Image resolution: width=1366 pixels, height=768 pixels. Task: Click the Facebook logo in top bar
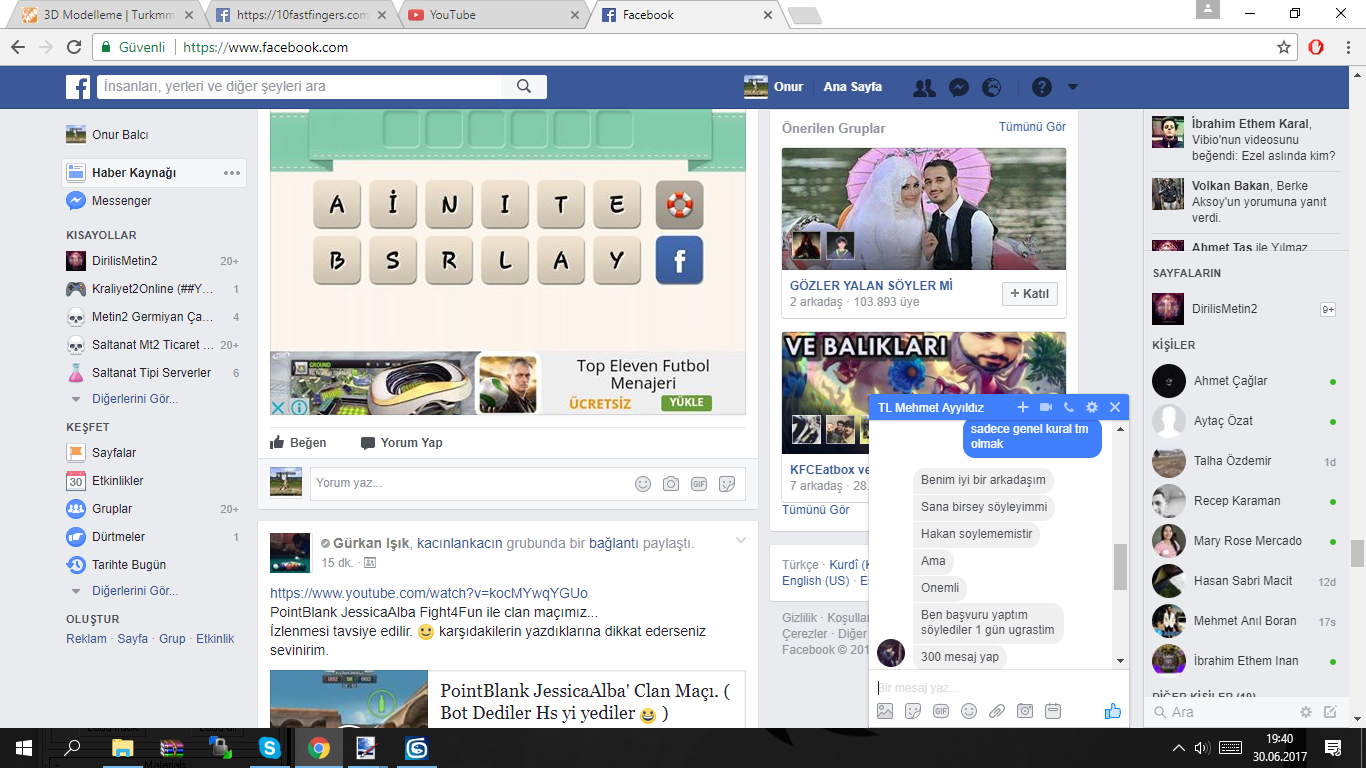pos(78,87)
